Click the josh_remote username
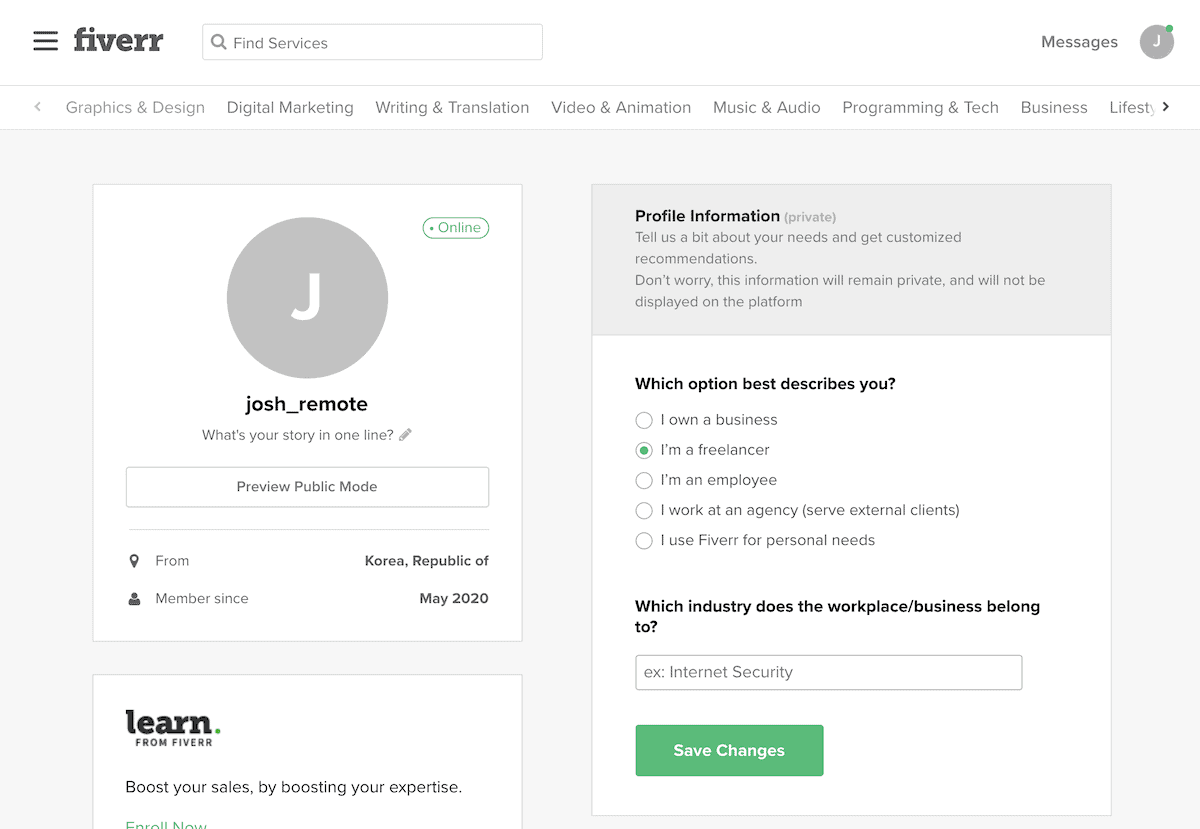Screen dimensions: 1200x829 [x=307, y=404]
